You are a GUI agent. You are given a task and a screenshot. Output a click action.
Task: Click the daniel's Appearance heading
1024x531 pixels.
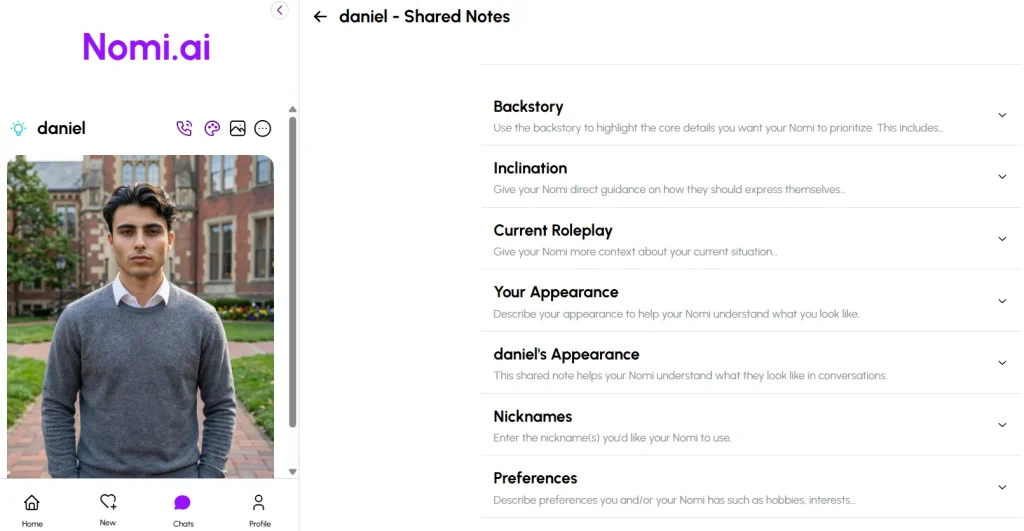coord(566,354)
